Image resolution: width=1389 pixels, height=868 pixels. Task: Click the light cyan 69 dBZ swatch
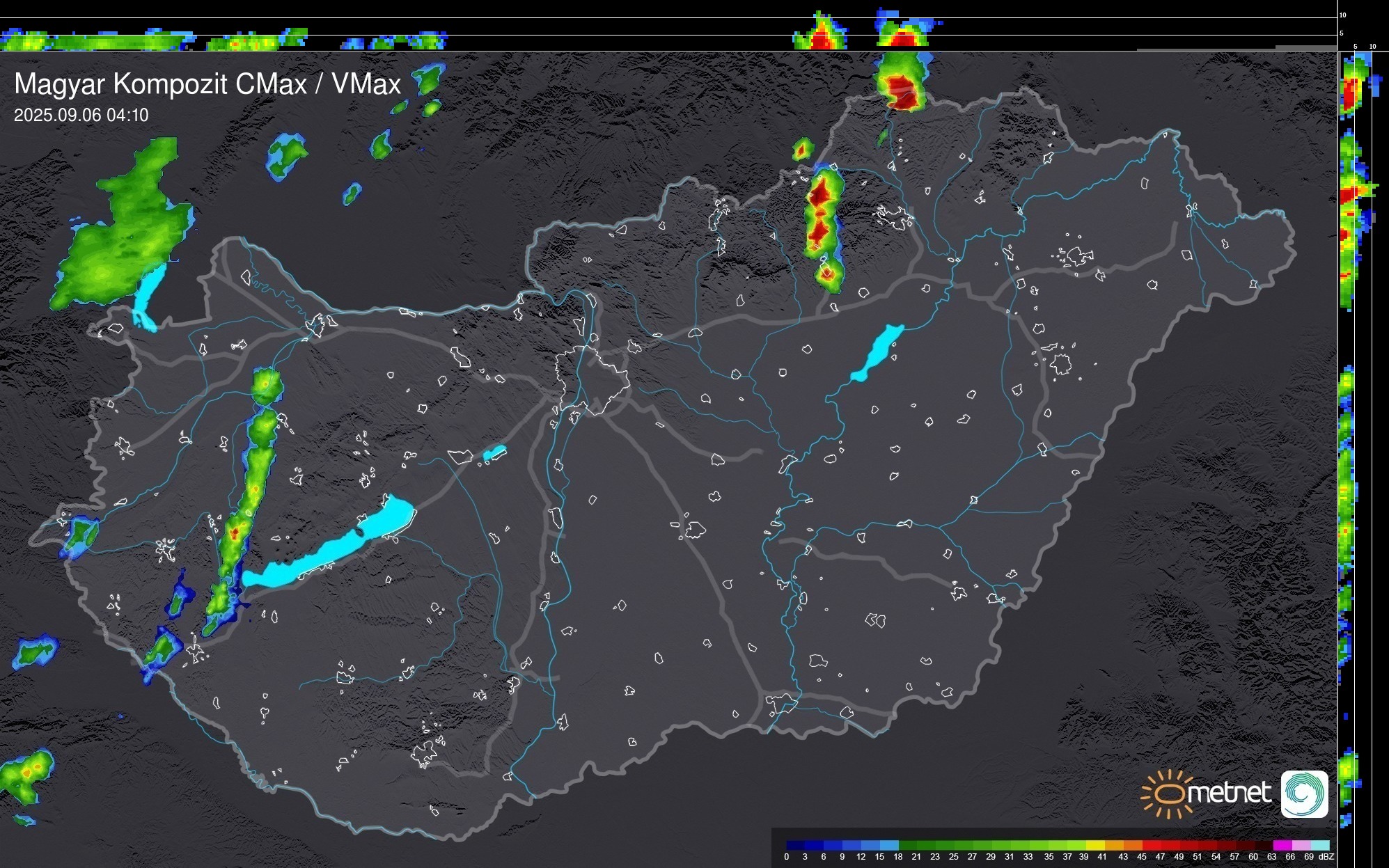coord(1319,846)
